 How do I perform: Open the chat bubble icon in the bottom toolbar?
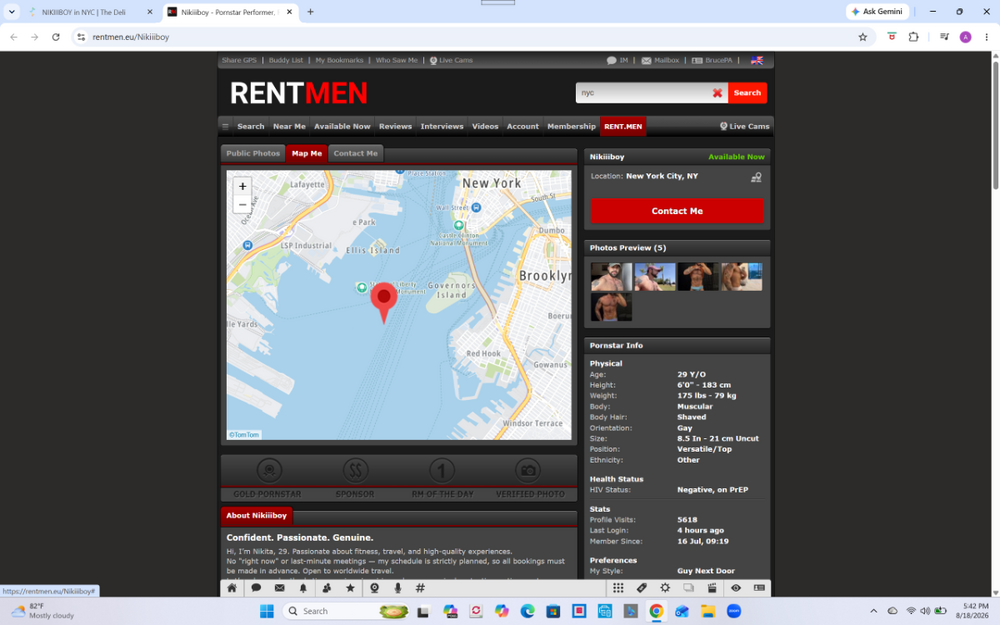[x=256, y=588]
